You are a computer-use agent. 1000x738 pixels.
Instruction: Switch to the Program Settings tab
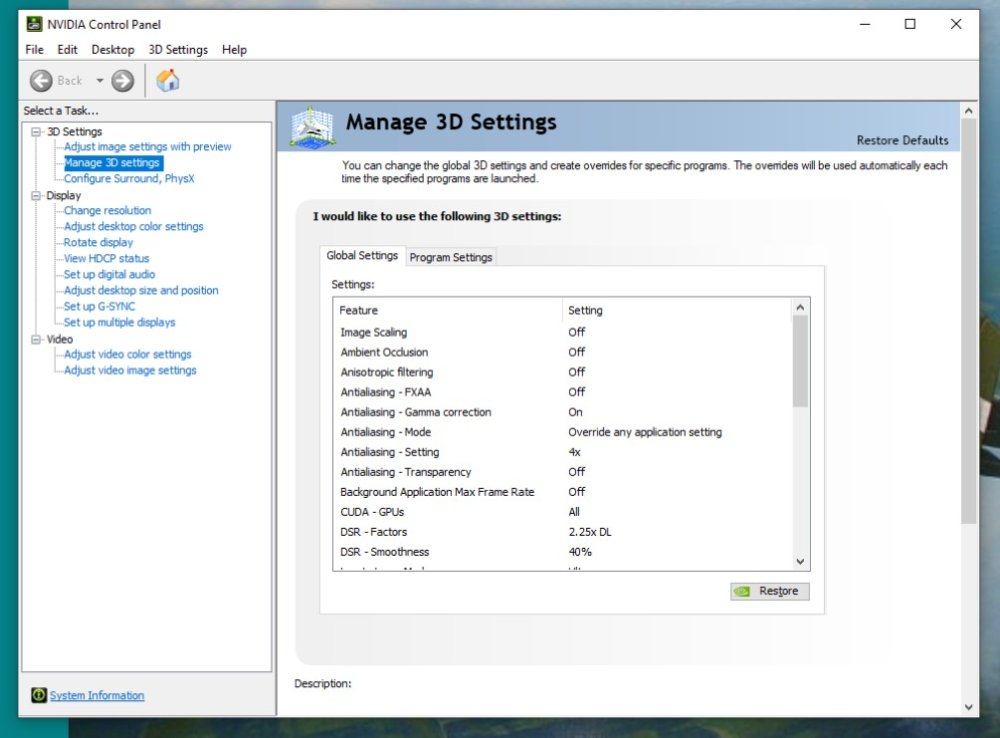451,257
